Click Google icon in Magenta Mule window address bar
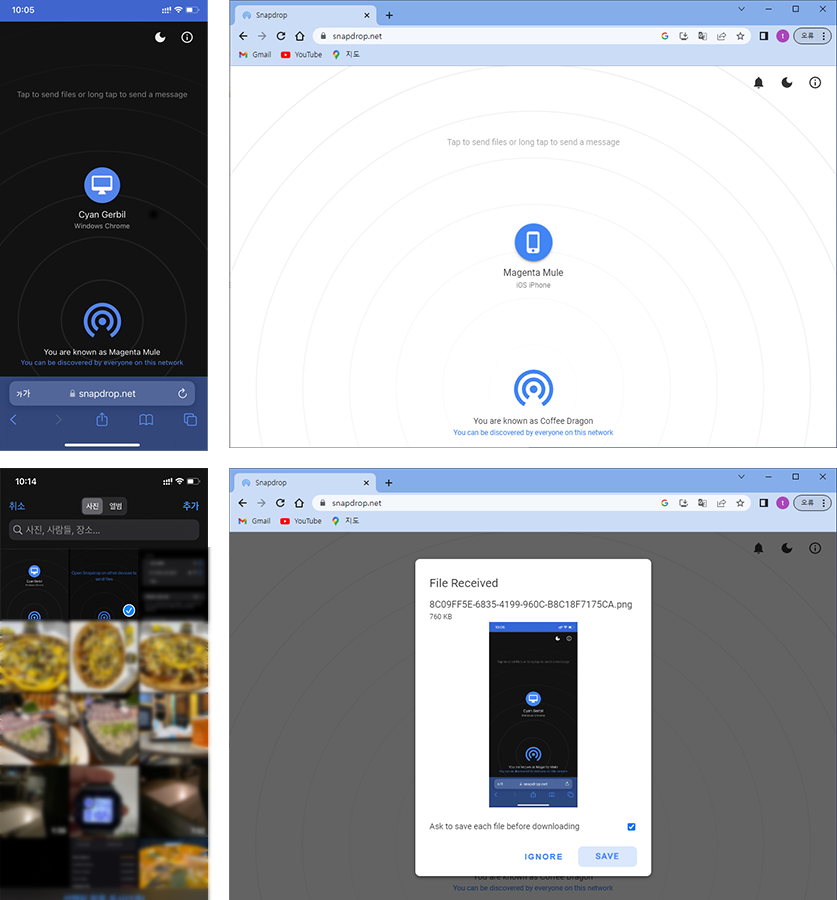Viewport: 837px width, 900px height. (665, 36)
